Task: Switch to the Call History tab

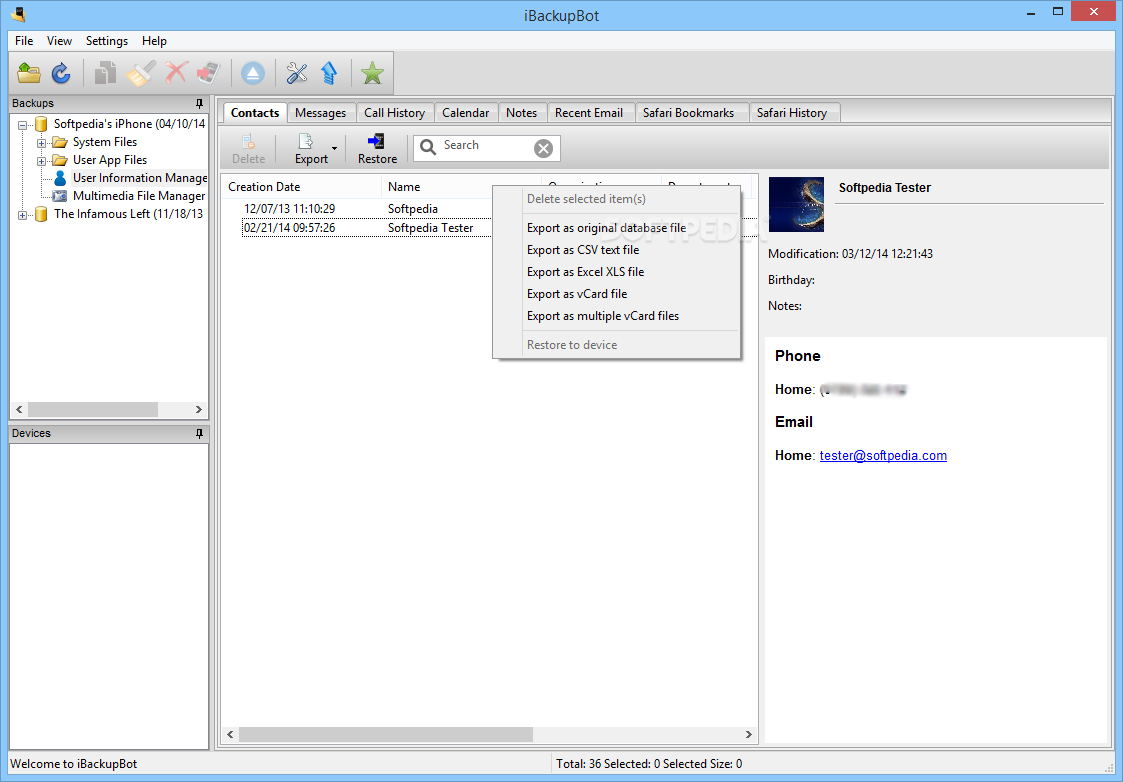Action: (x=395, y=112)
